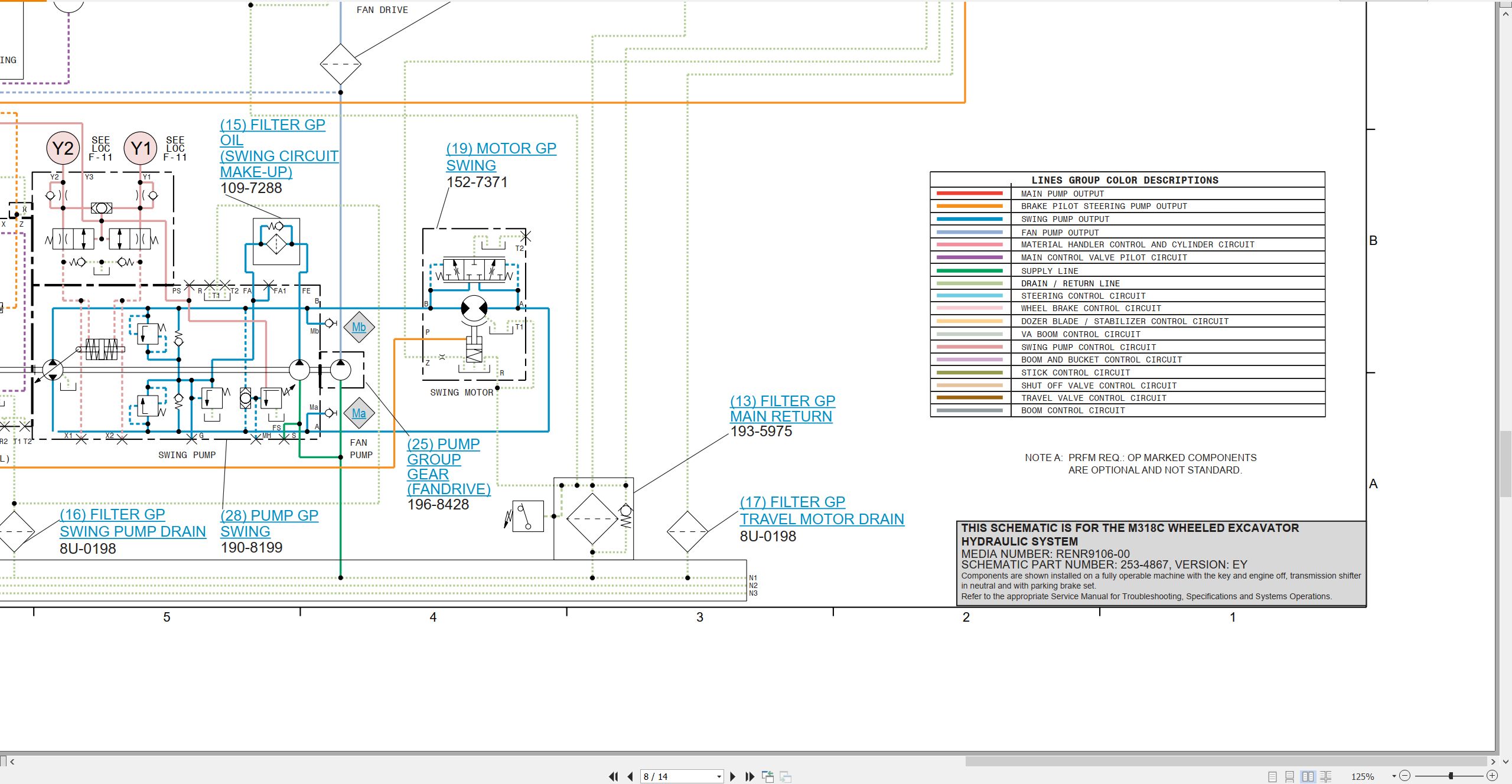Select two-page facing layout
Image resolution: width=1512 pixels, height=784 pixels.
1308,776
